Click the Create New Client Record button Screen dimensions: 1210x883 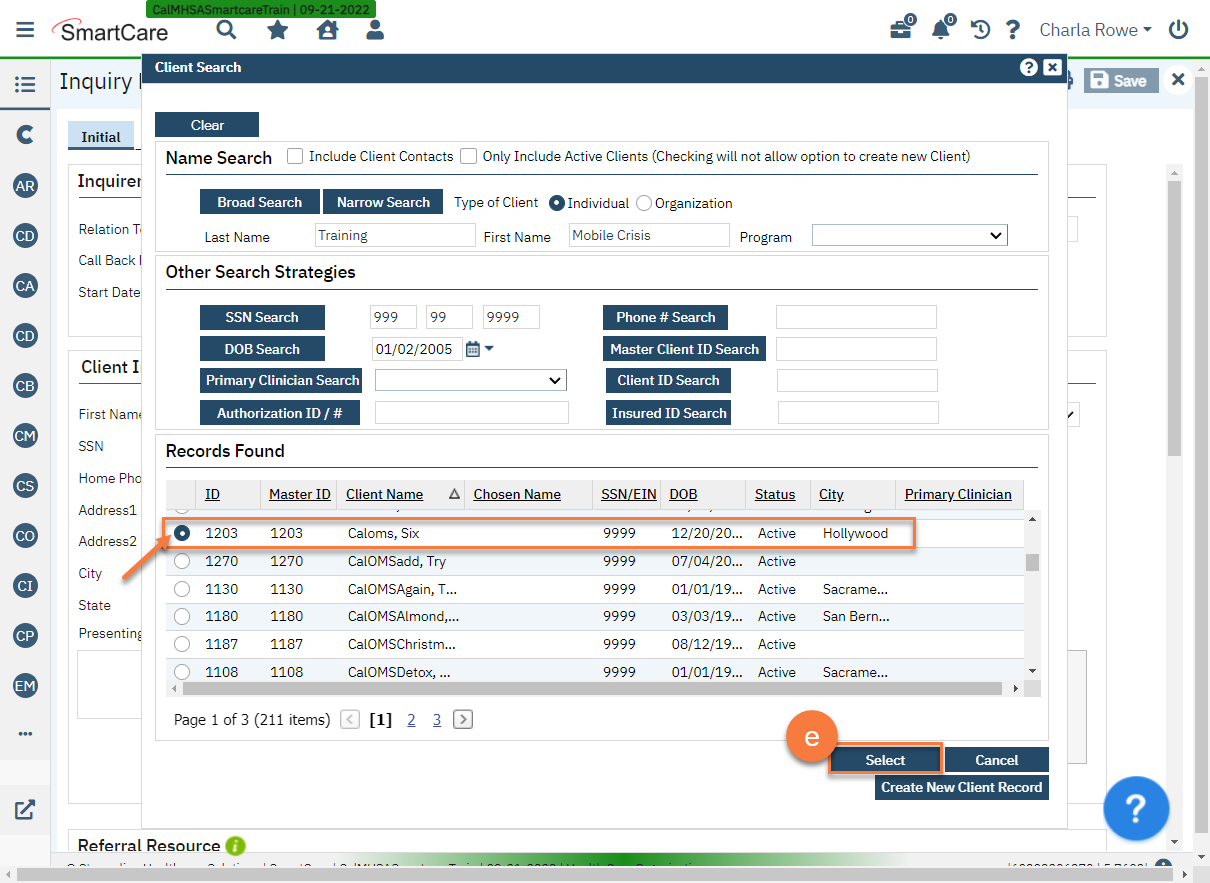click(x=961, y=787)
